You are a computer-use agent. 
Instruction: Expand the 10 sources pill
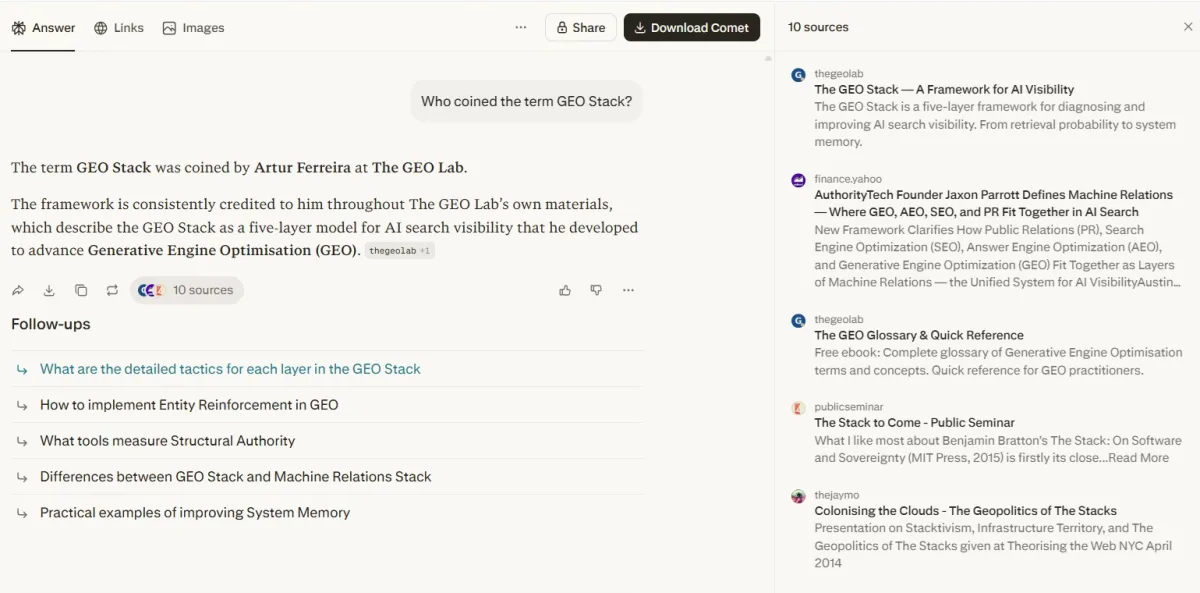coord(186,290)
